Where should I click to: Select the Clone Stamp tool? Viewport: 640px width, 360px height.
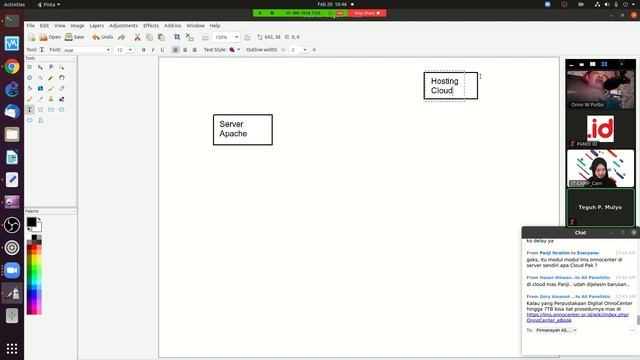tap(51, 99)
